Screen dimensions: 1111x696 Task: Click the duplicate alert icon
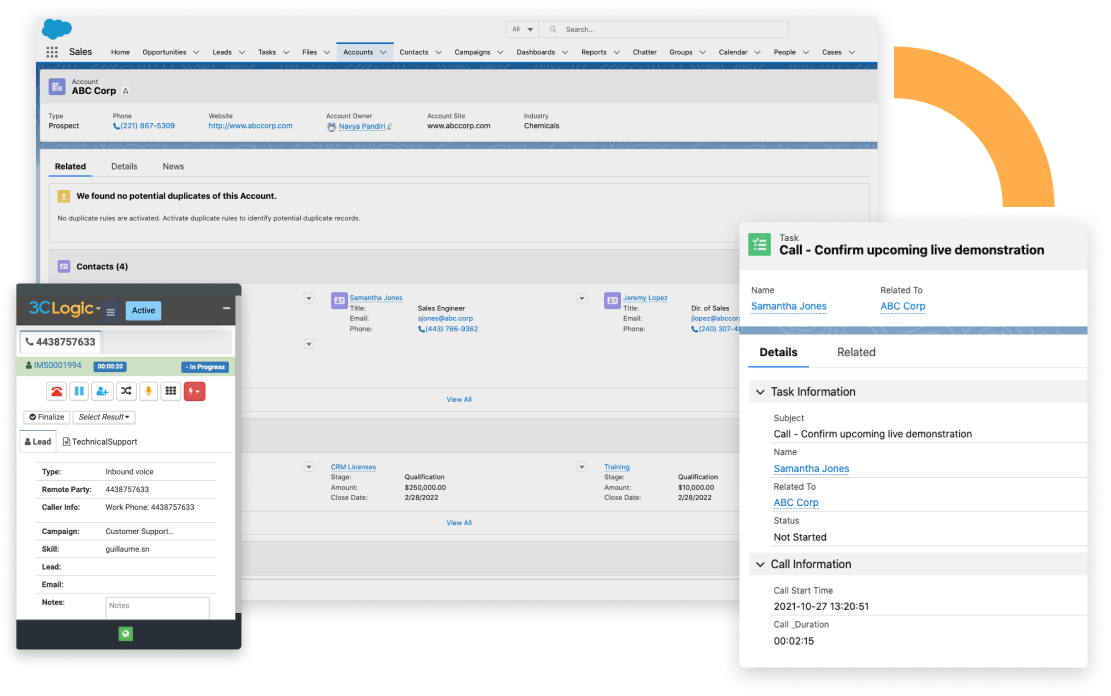pyautogui.click(x=64, y=196)
